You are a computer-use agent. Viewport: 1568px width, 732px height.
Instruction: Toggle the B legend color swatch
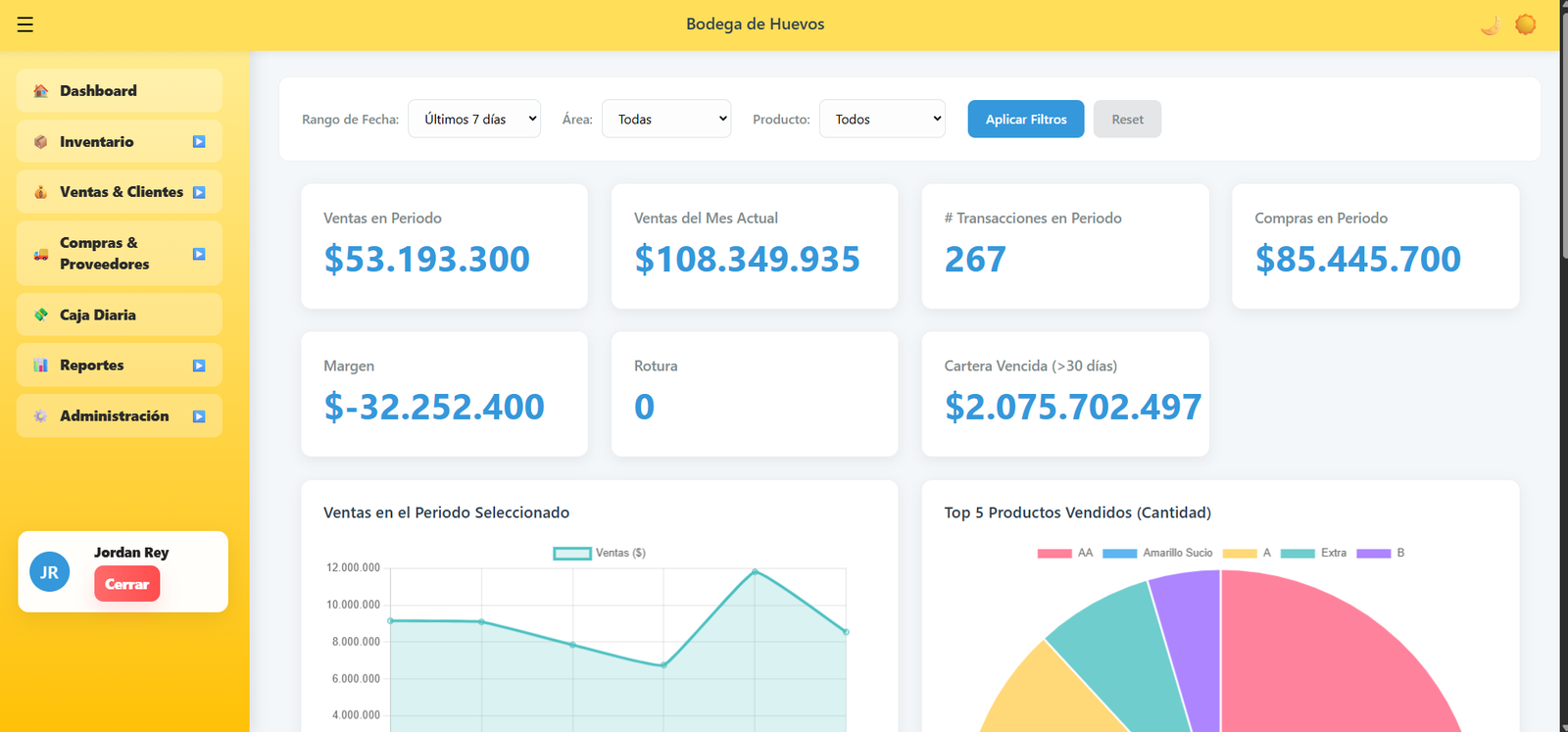pyautogui.click(x=1374, y=554)
